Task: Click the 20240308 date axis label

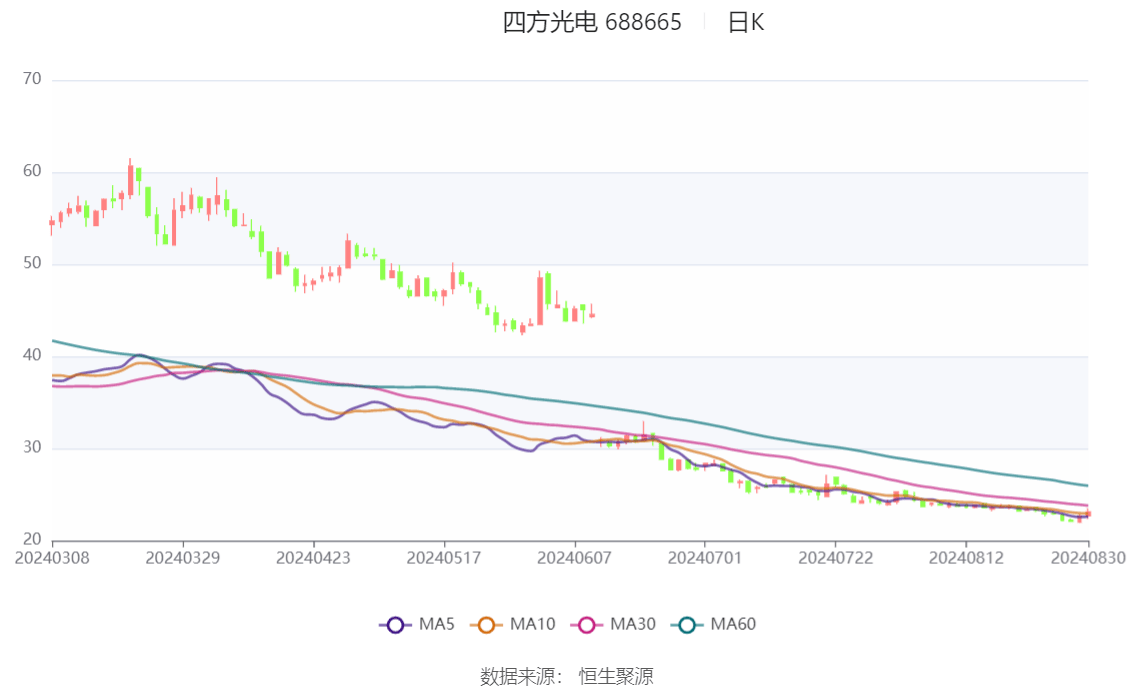Action: (52, 558)
